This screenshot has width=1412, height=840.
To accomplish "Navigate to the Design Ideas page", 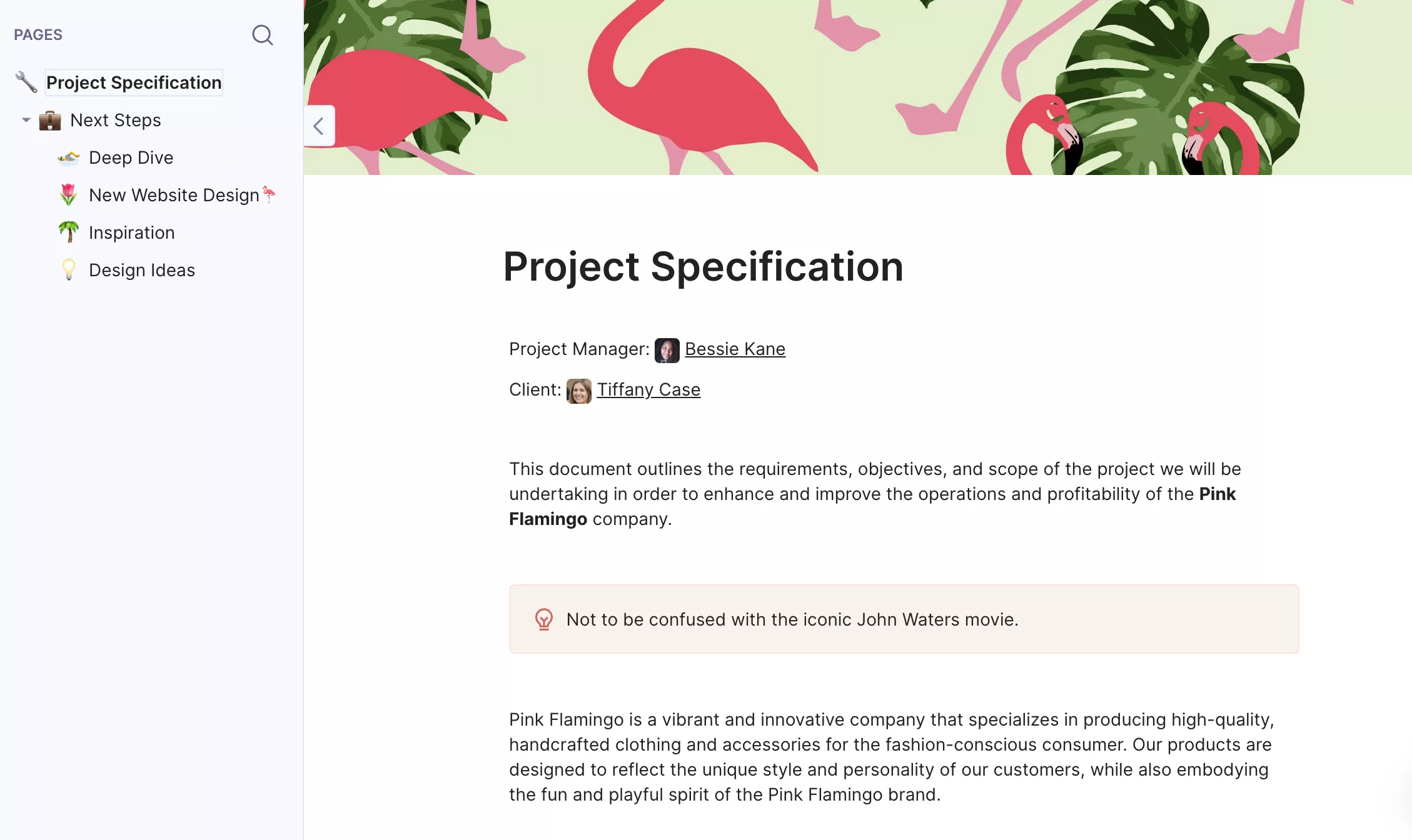I will [142, 270].
